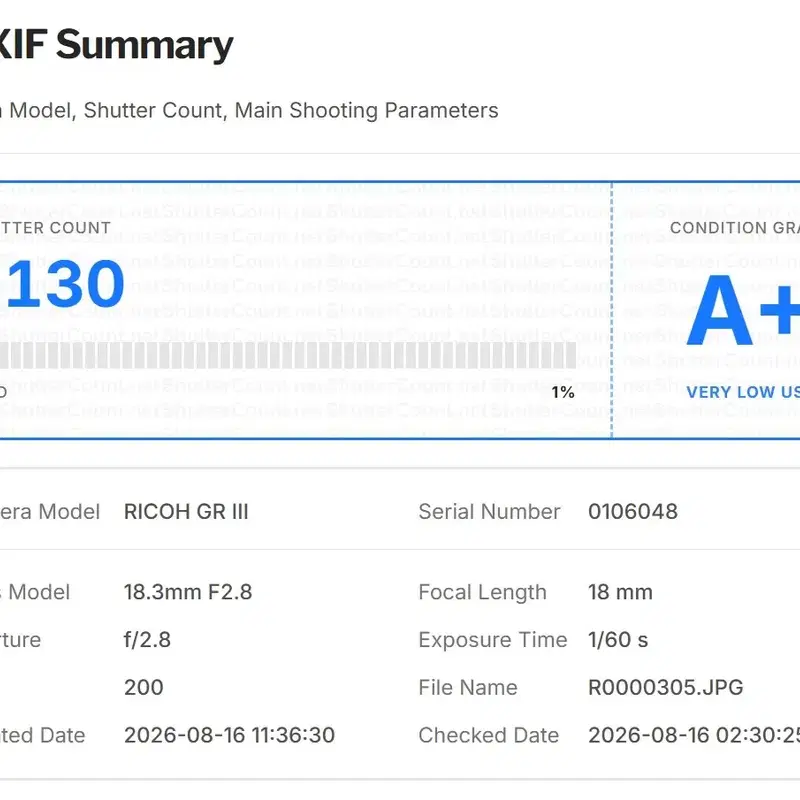Click the Serial Number label
Image resolution: width=800 pixels, height=800 pixels.
pos(489,512)
